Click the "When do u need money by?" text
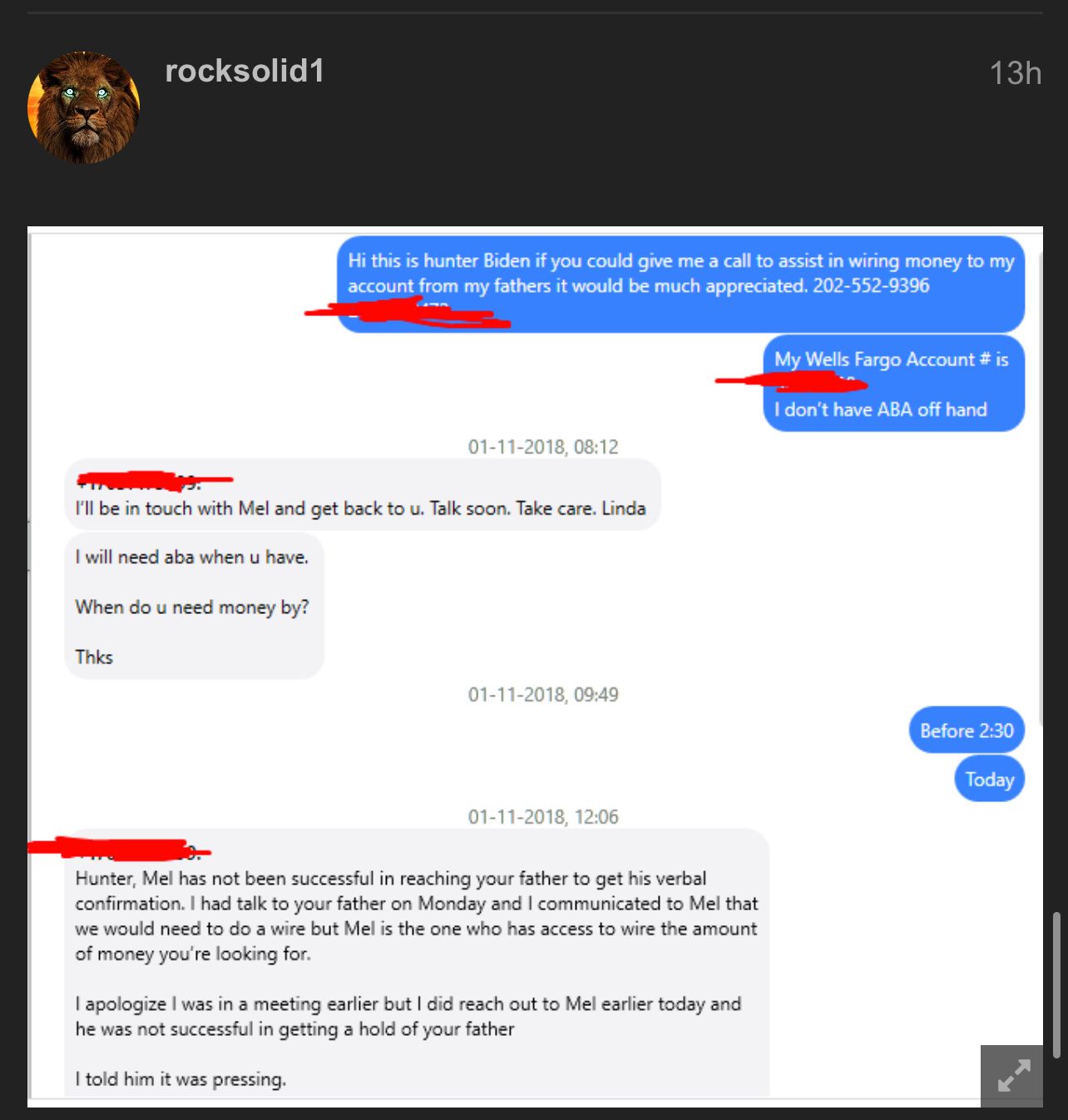 pyautogui.click(x=192, y=607)
